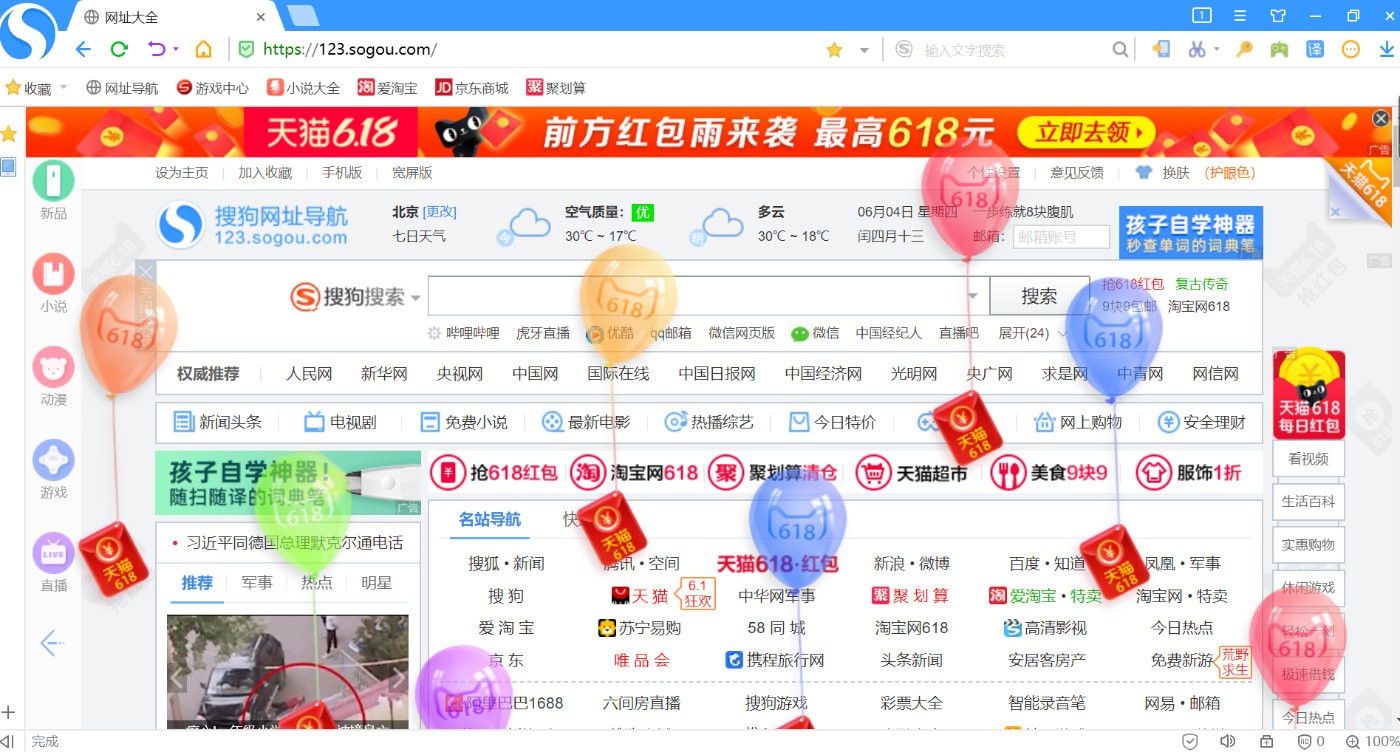Open the green game controller icon

point(1279,49)
